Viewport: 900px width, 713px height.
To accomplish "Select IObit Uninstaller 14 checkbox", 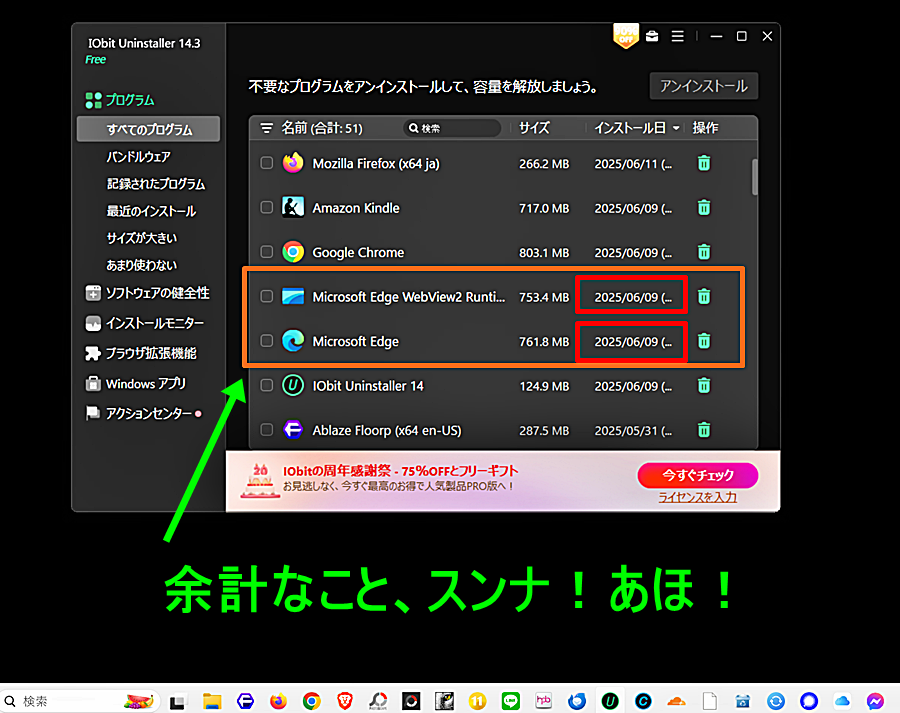I will pos(267,385).
